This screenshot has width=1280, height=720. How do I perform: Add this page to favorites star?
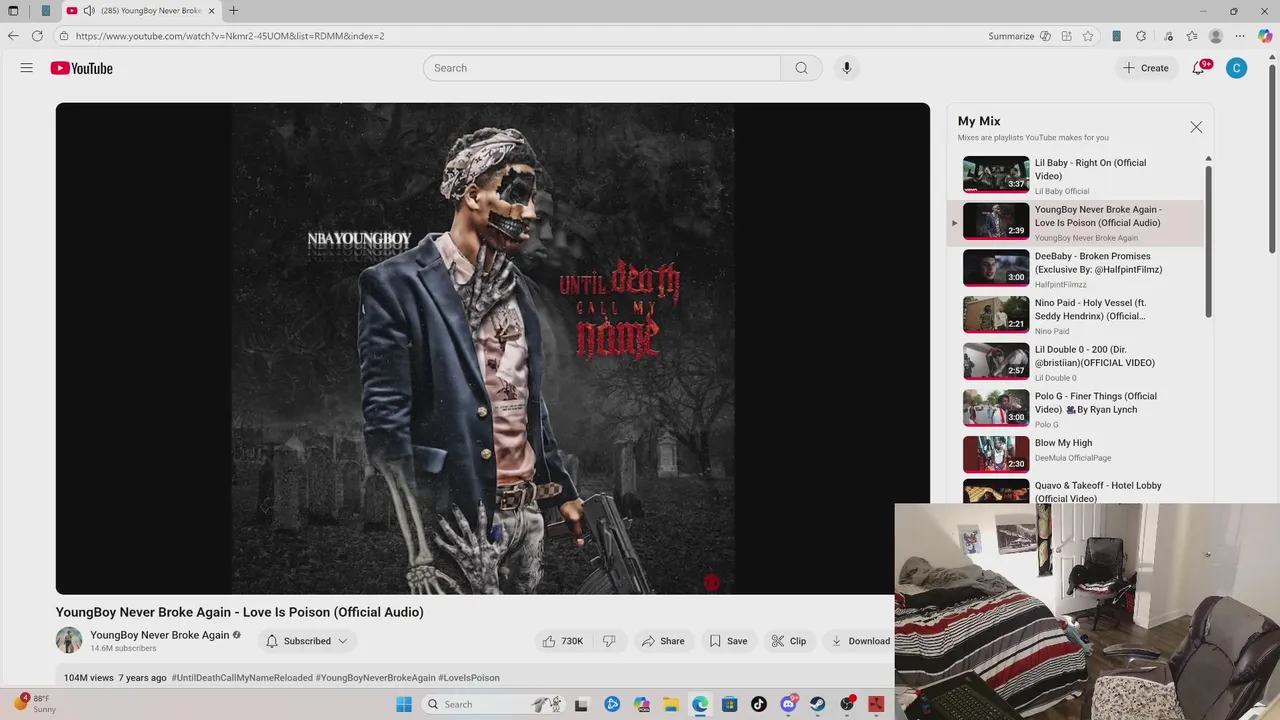coord(1088,36)
